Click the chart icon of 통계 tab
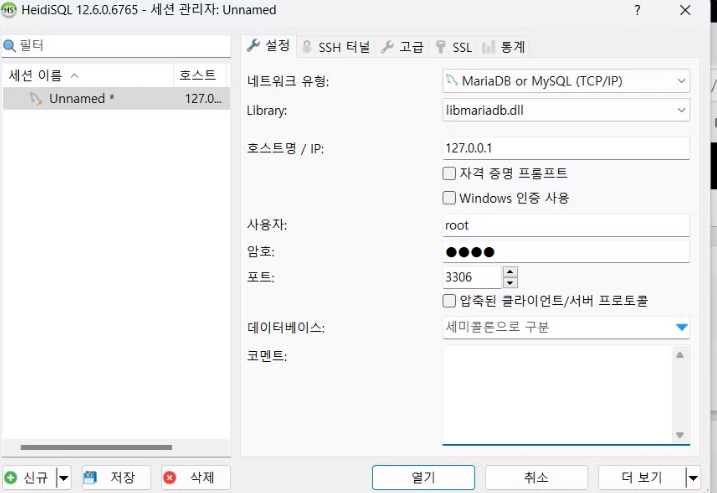Image resolution: width=717 pixels, height=493 pixels. 488,47
